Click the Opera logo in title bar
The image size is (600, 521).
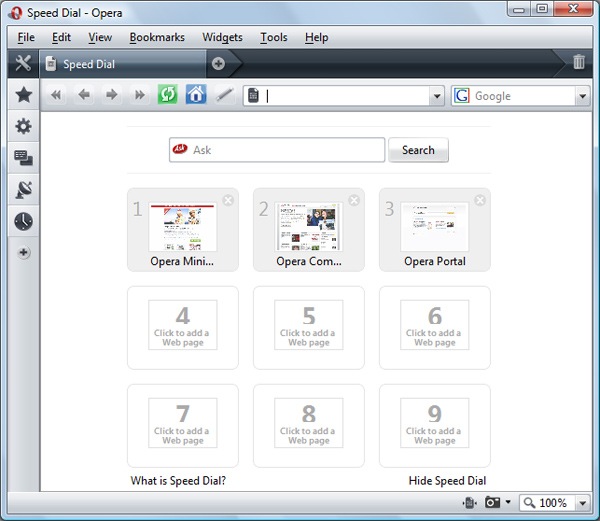15,13
